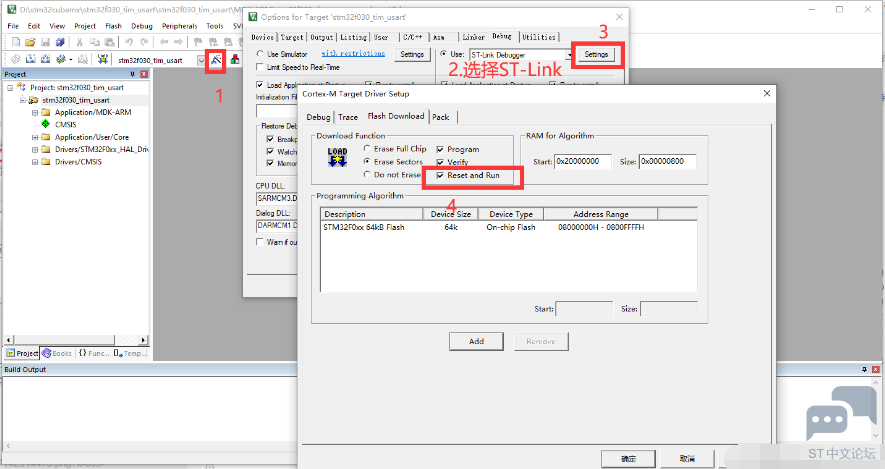Toggle the Program checkbox
This screenshot has width=885, height=469.
440,150
